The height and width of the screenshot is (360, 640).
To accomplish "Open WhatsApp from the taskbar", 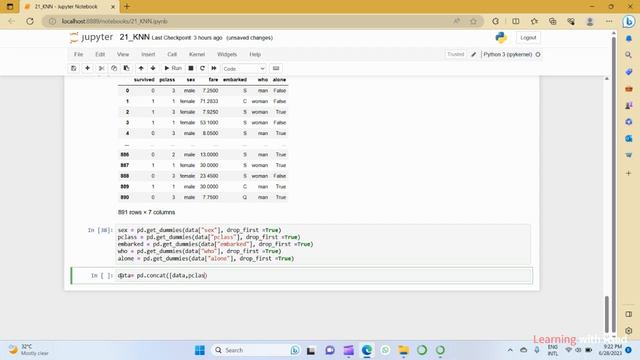I will 385,350.
